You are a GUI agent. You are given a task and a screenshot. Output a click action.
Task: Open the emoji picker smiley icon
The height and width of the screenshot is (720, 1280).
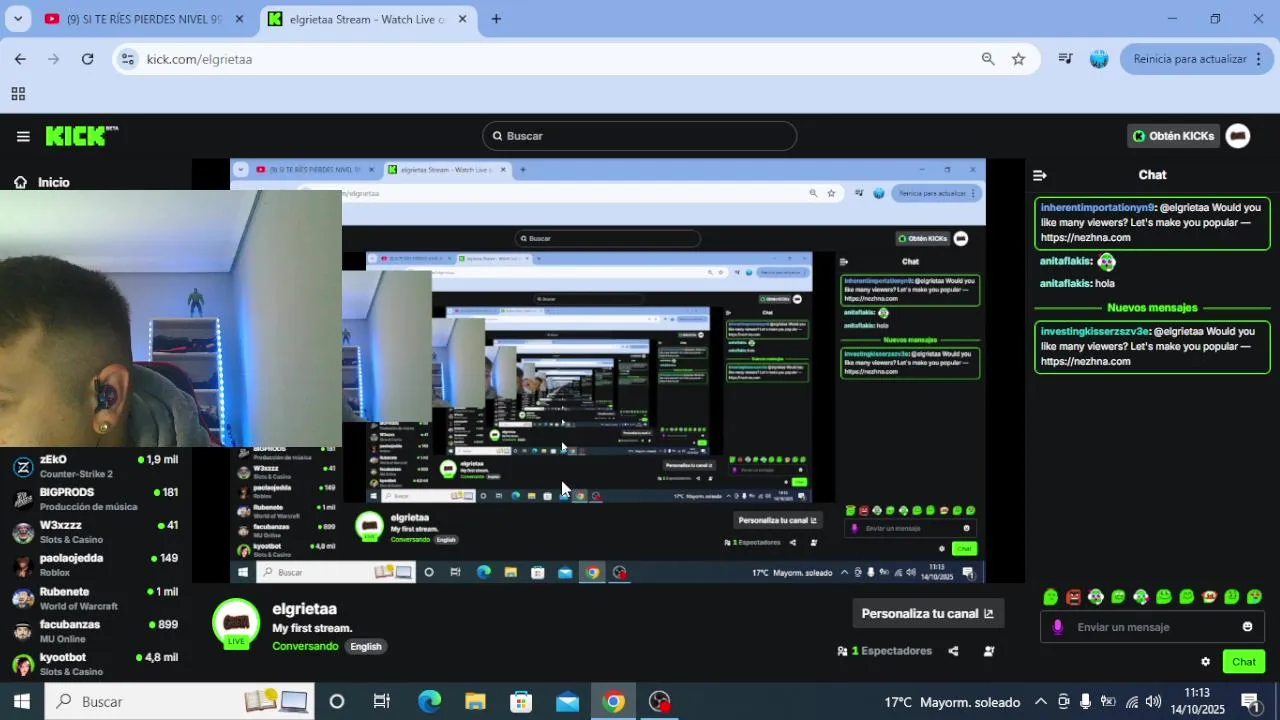[1247, 627]
